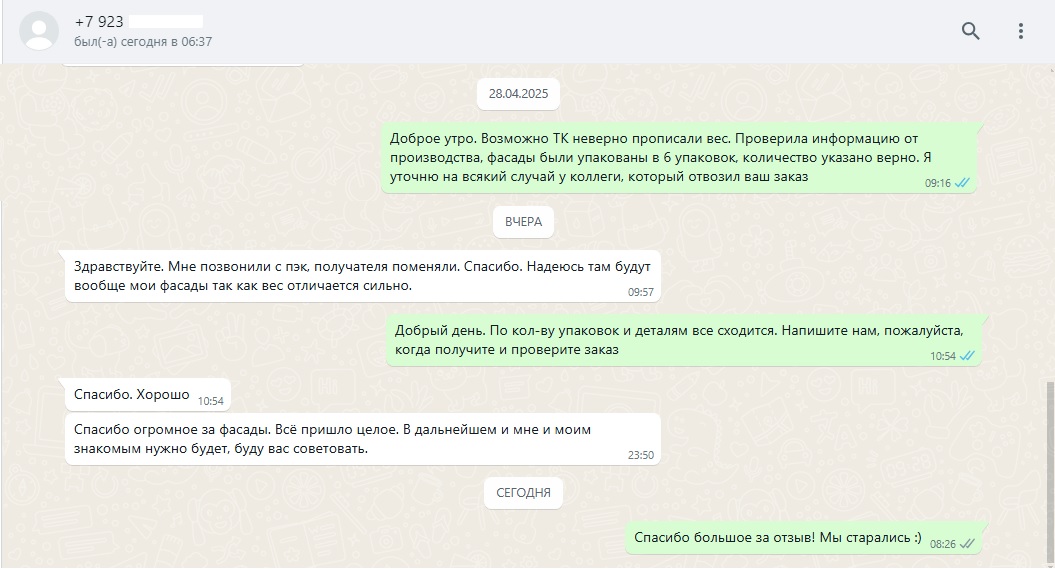Select message 'Добрый день. По кол-ву упаковок'
The image size is (1055, 569).
click(683, 340)
